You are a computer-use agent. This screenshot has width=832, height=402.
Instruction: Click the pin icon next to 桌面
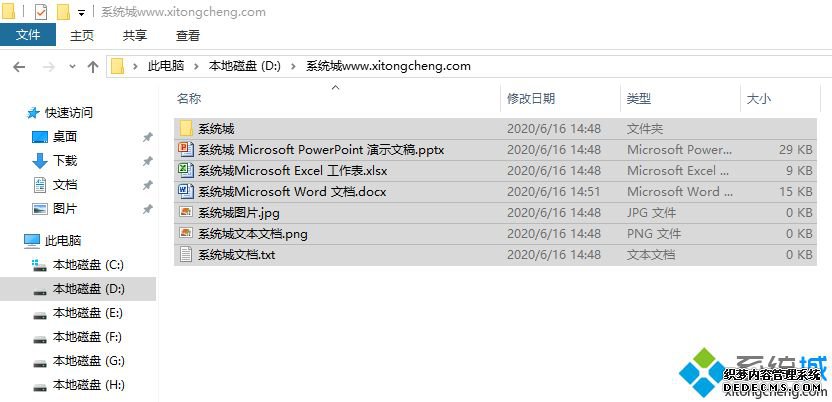(148, 137)
